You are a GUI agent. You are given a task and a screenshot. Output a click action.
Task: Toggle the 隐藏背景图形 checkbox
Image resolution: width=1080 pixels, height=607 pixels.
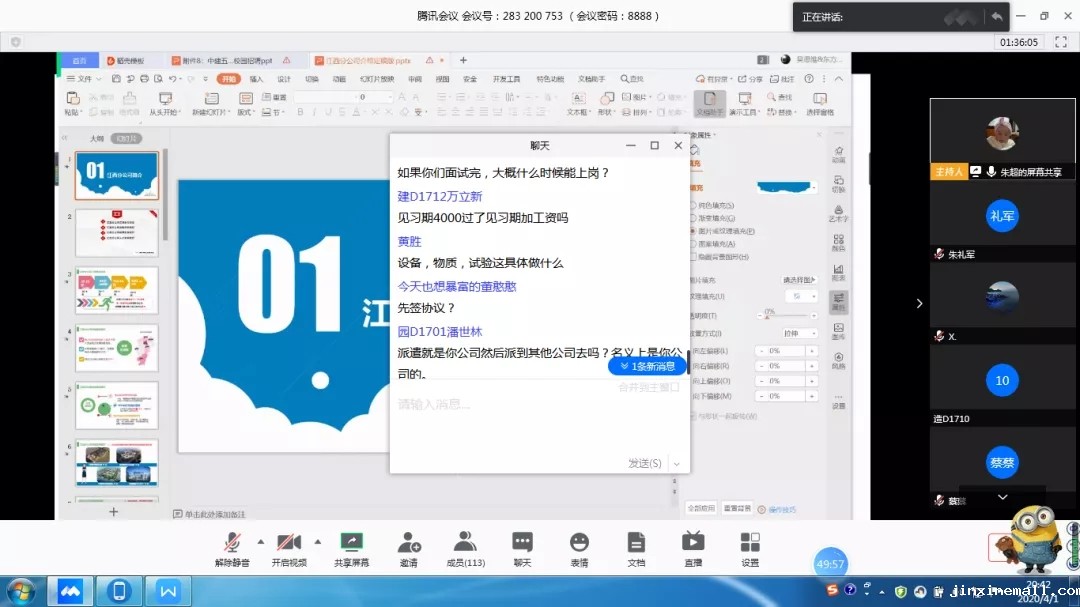coord(693,257)
